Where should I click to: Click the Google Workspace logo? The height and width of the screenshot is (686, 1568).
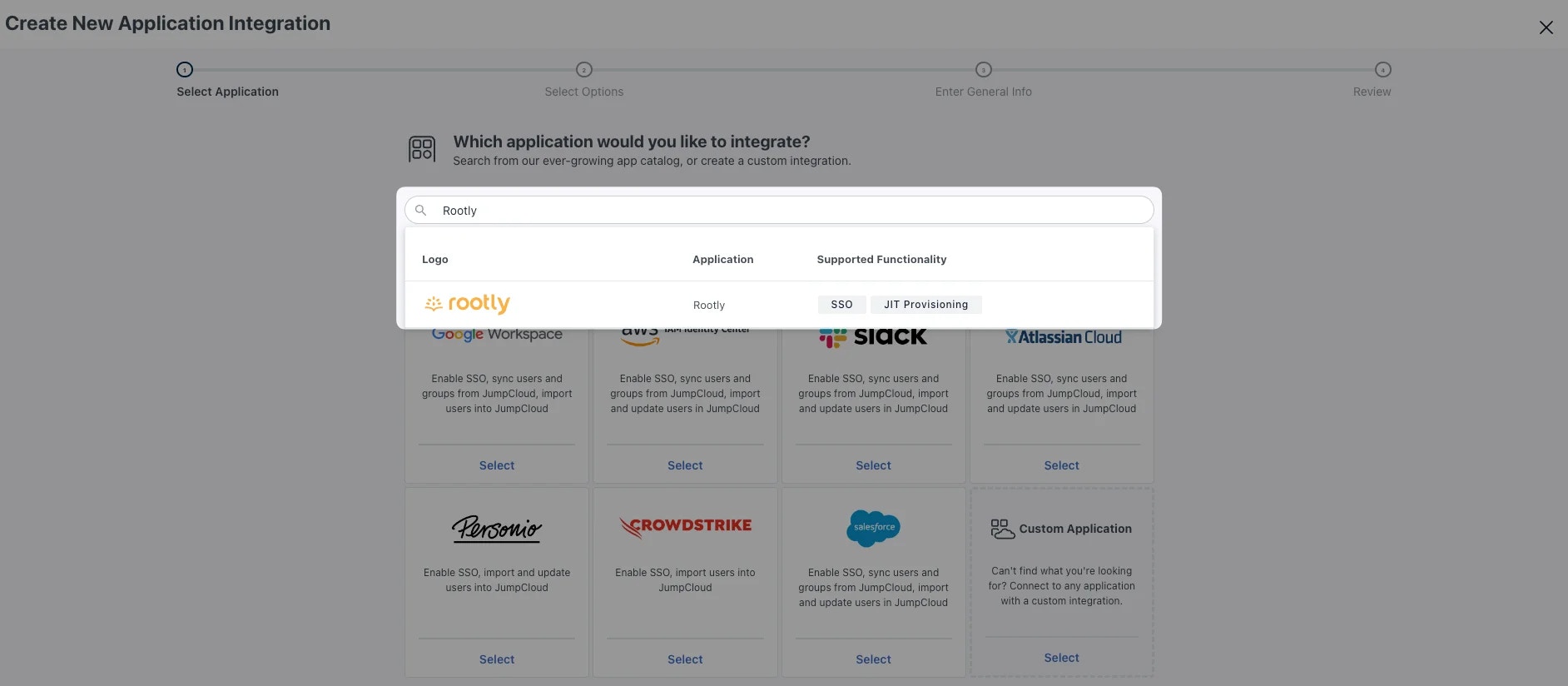tap(497, 335)
